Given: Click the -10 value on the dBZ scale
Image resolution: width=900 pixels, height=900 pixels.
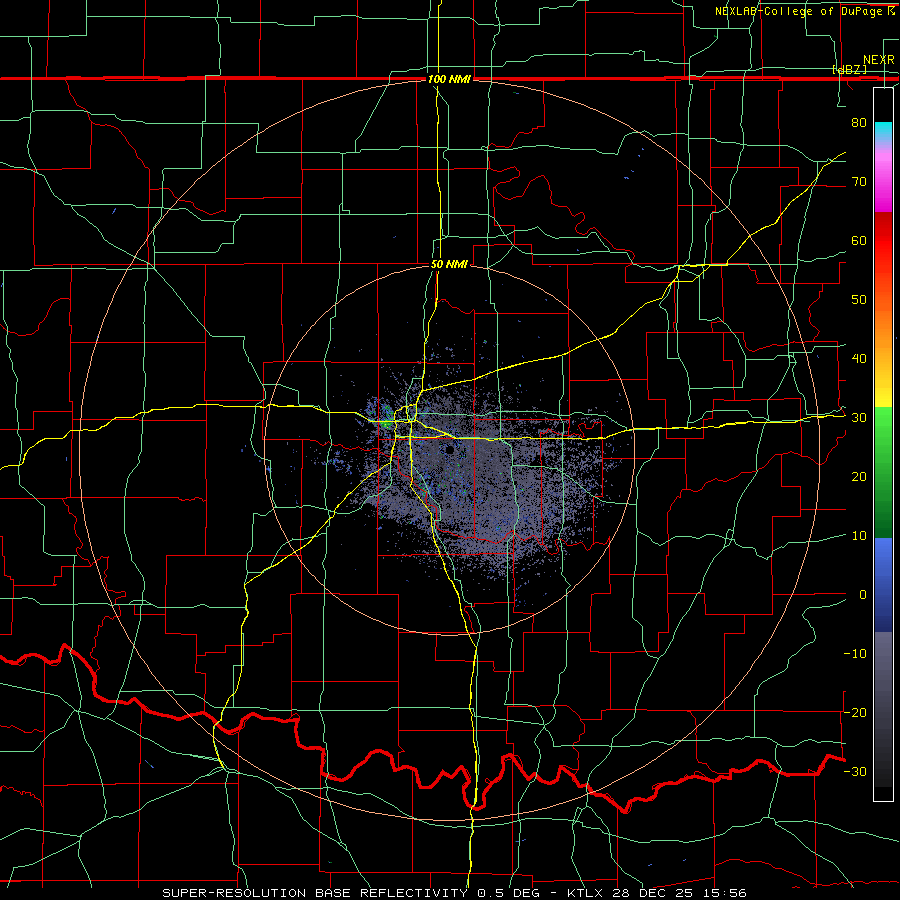Looking at the screenshot, I should [855, 654].
